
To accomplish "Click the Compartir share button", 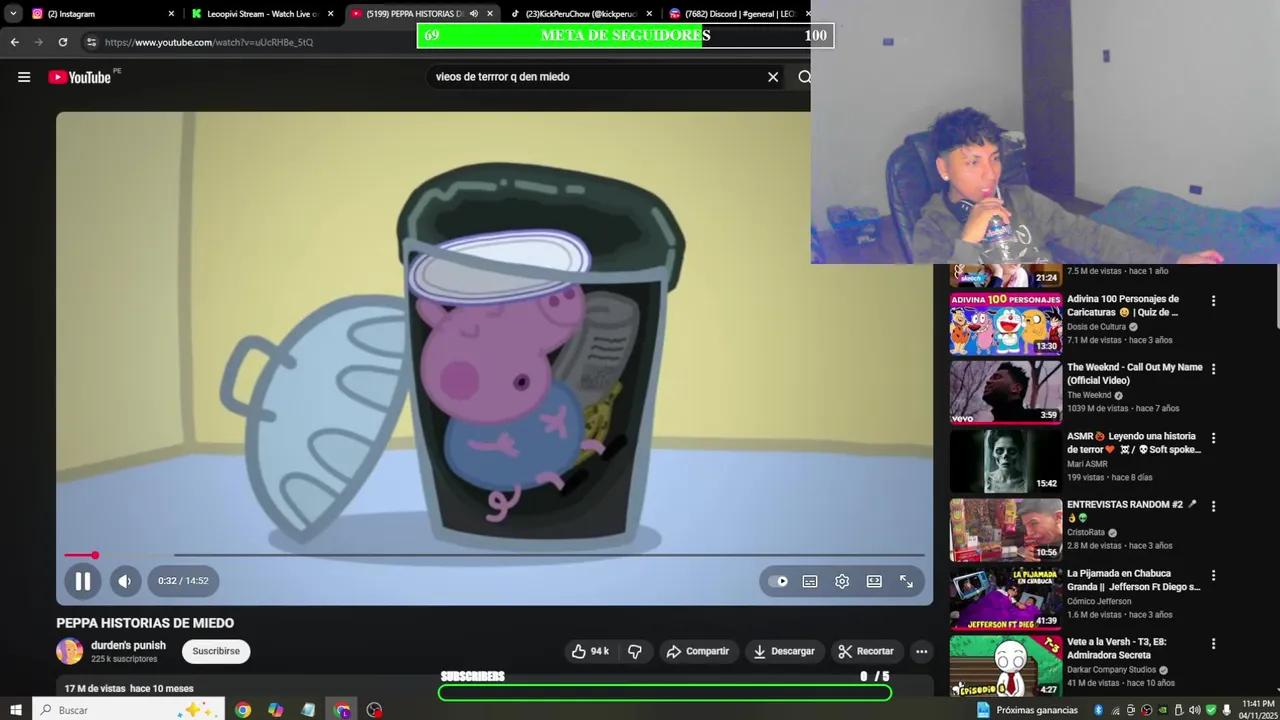I will tap(697, 651).
